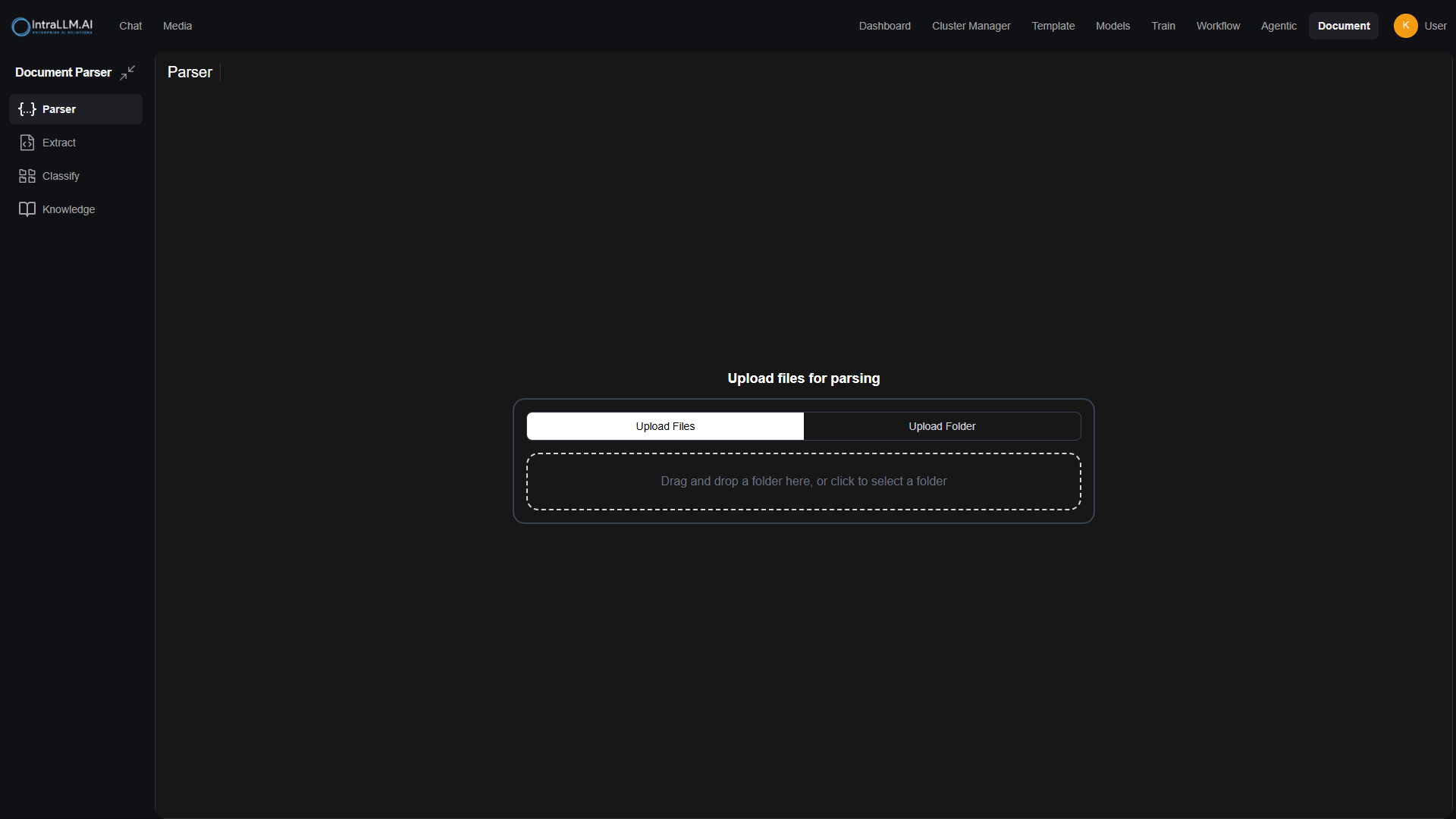1456x819 pixels.
Task: Select Parser label in sidebar
Action: click(x=59, y=109)
